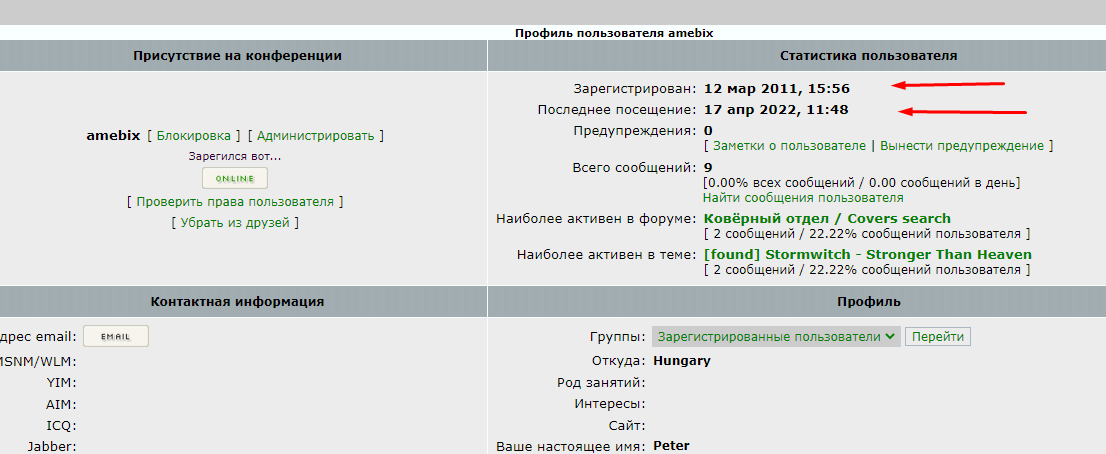Click the AIM label

point(61,405)
